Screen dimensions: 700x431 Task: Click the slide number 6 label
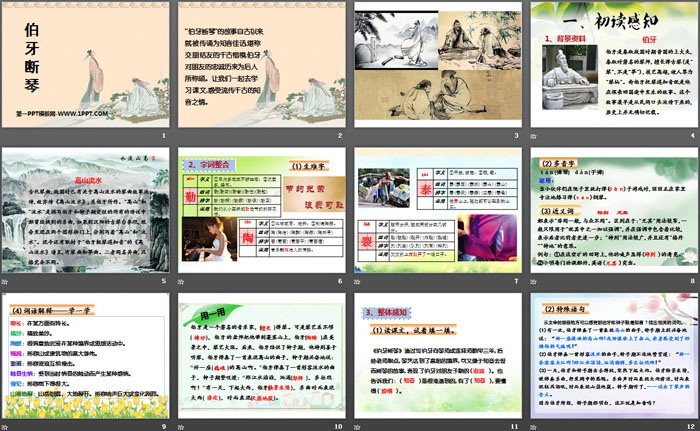(x=338, y=280)
